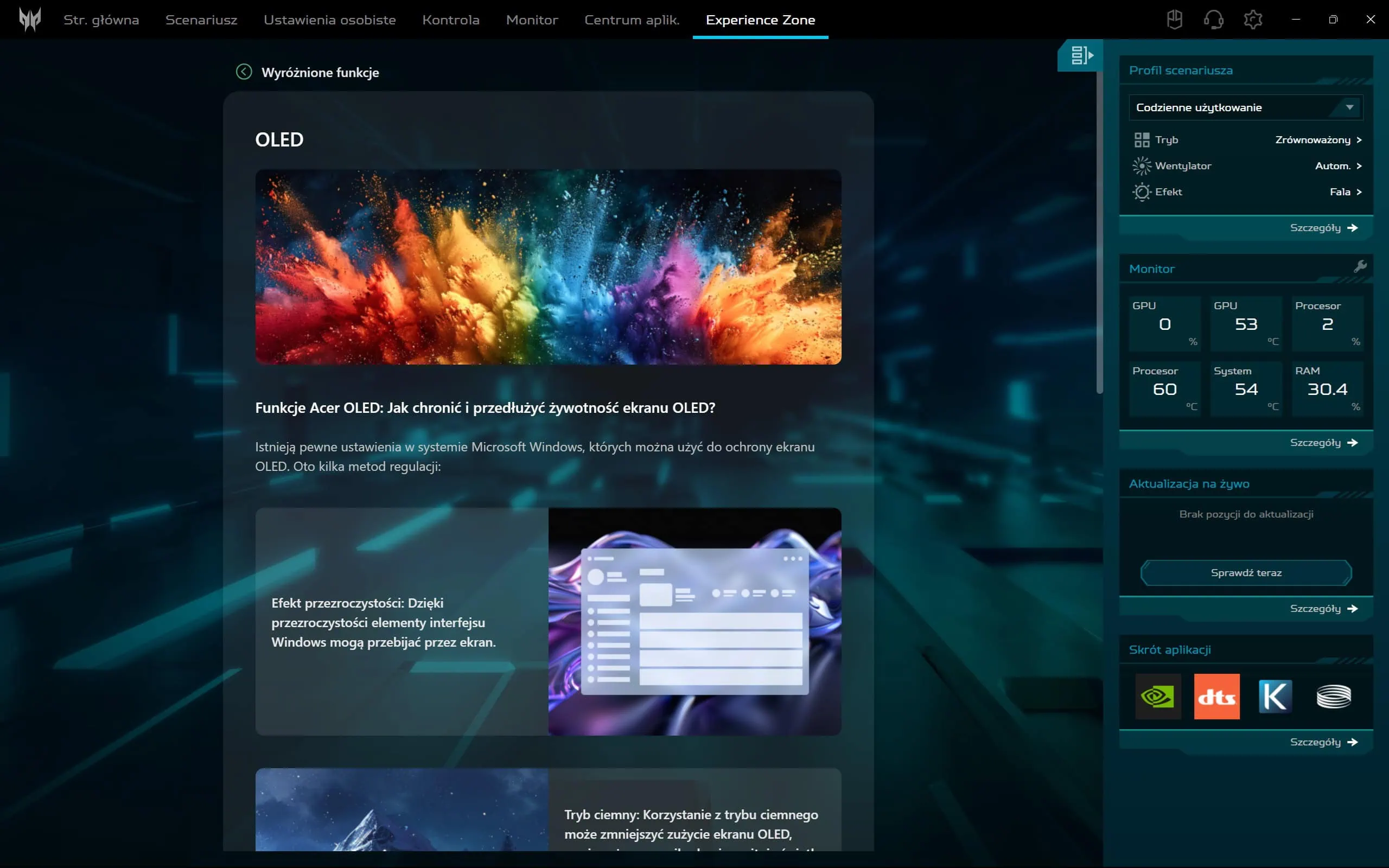Viewport: 1389px width, 868px height.
Task: Click the Monitor panel wrench icon
Action: (x=1360, y=266)
